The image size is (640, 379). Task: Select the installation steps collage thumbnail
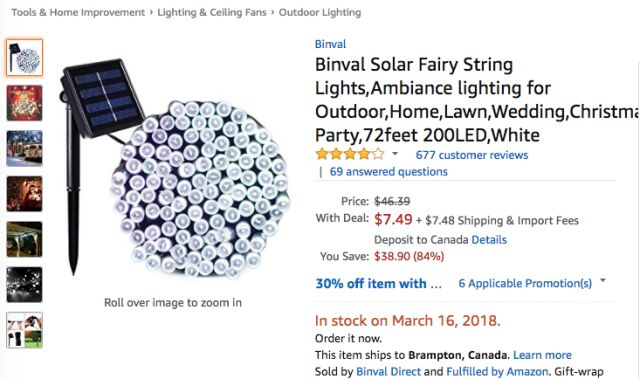click(24, 330)
